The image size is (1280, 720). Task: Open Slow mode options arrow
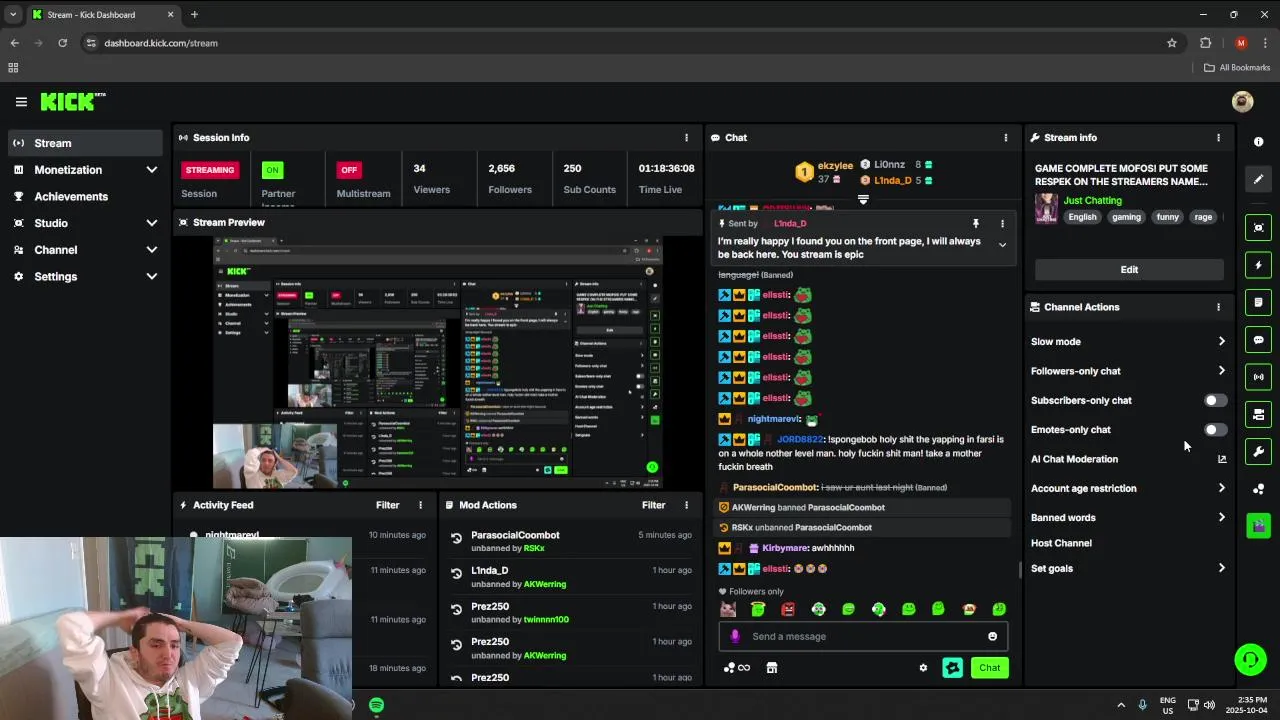click(1221, 342)
